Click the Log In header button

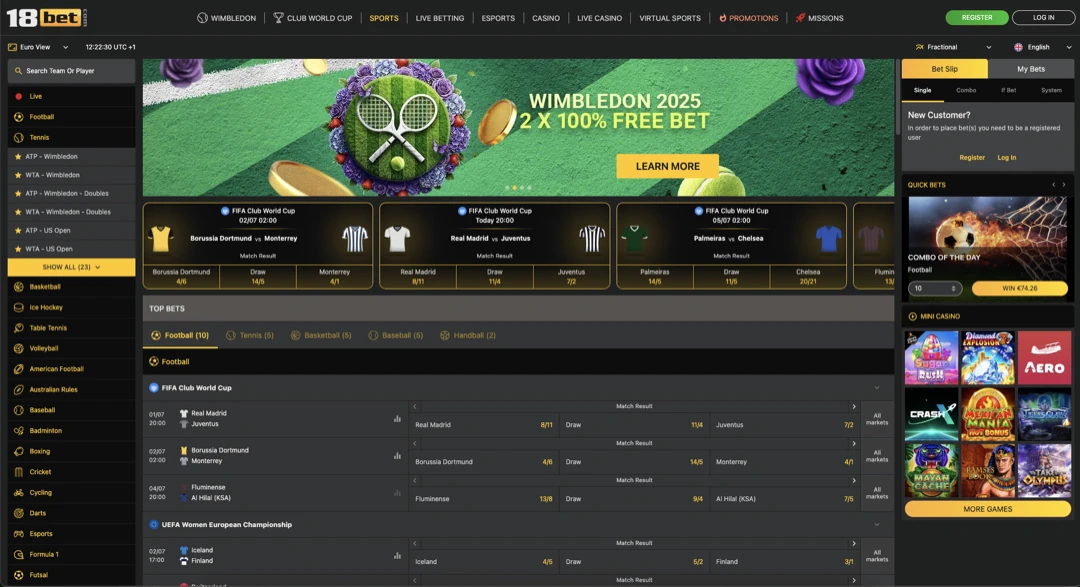tap(1043, 18)
